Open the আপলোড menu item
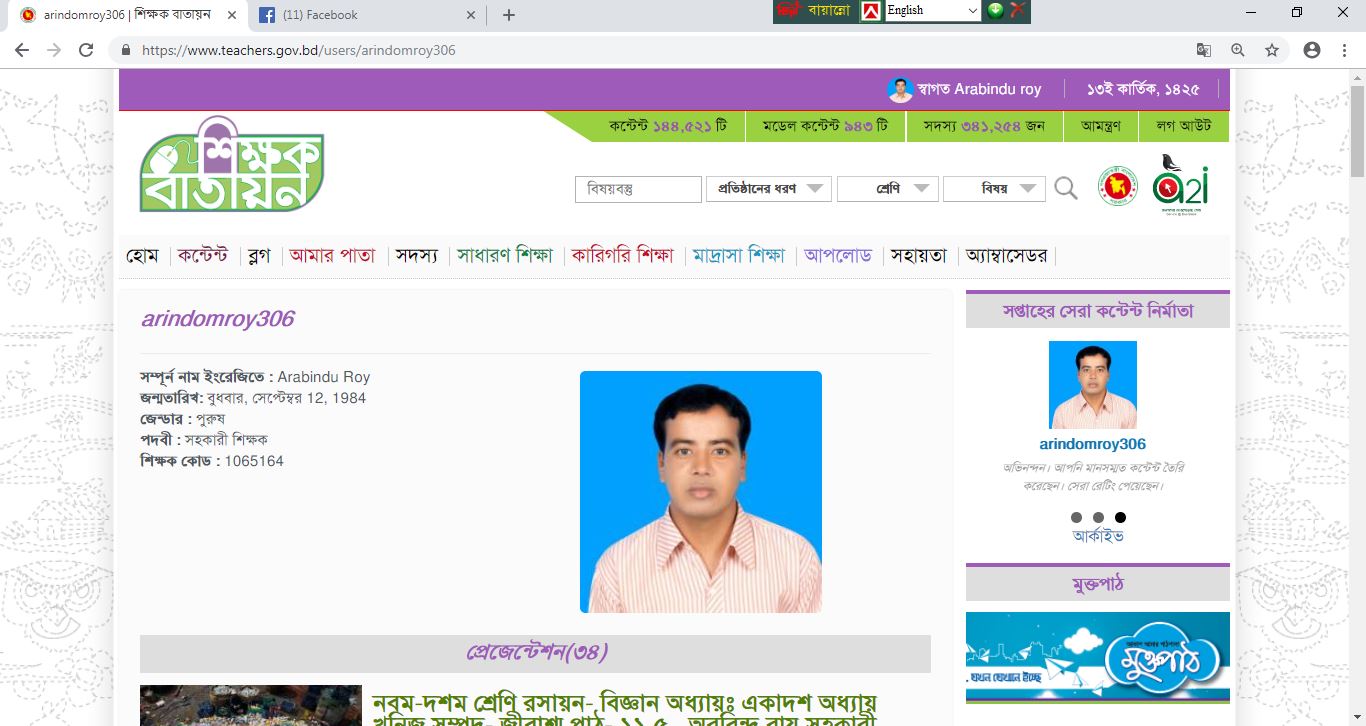Screen dimensions: 1366x726 tap(838, 256)
